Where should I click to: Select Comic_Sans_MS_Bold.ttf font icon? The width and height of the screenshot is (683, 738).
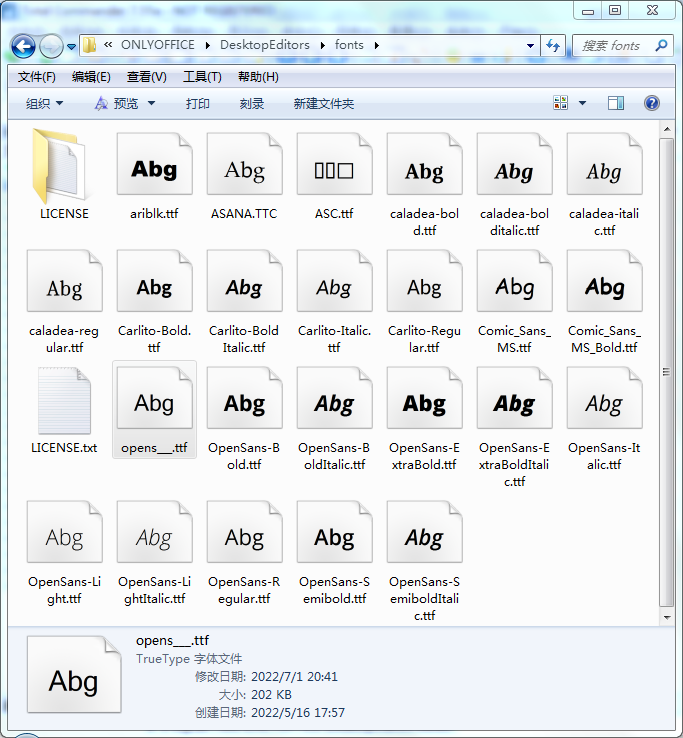click(x=604, y=281)
